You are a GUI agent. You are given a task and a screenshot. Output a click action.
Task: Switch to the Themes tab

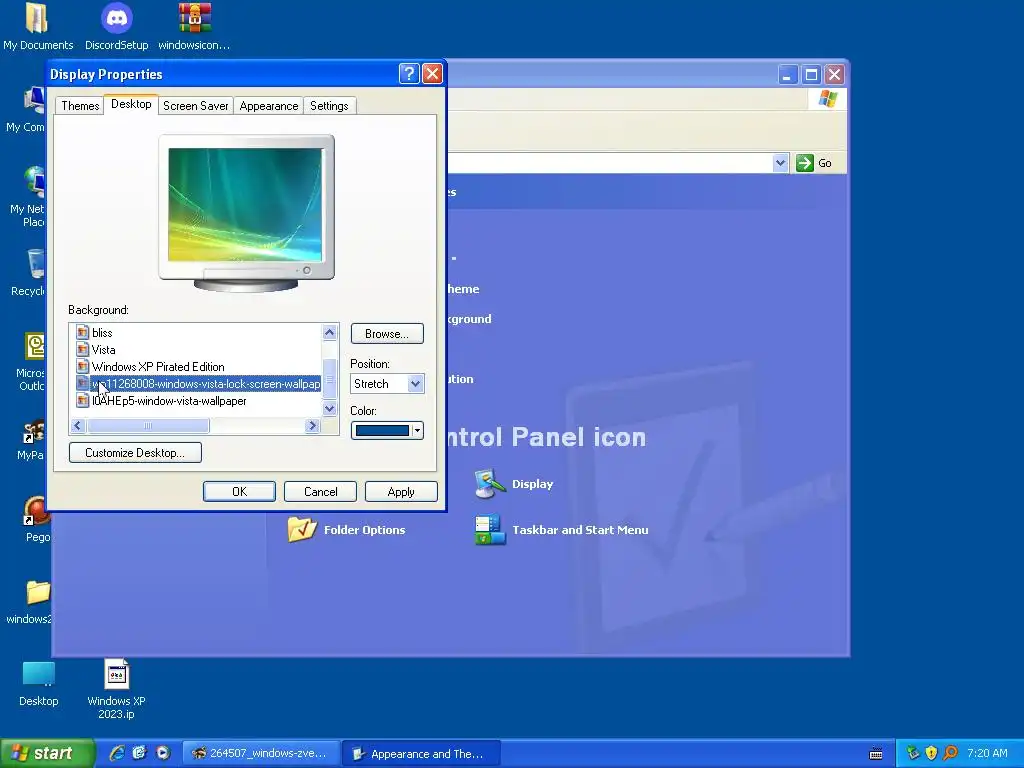coord(80,106)
